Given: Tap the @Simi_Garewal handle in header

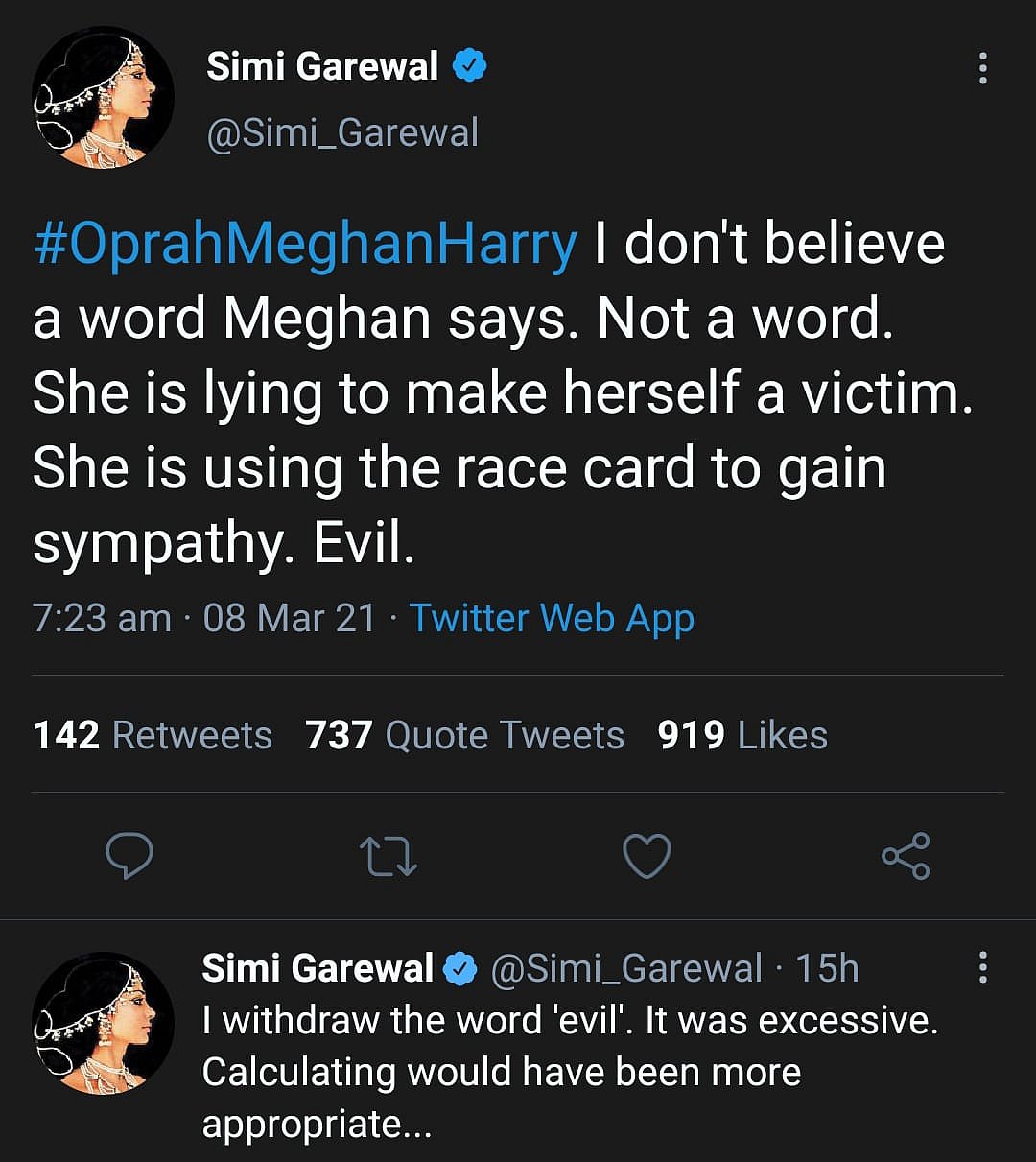Looking at the screenshot, I should pyautogui.click(x=342, y=132).
